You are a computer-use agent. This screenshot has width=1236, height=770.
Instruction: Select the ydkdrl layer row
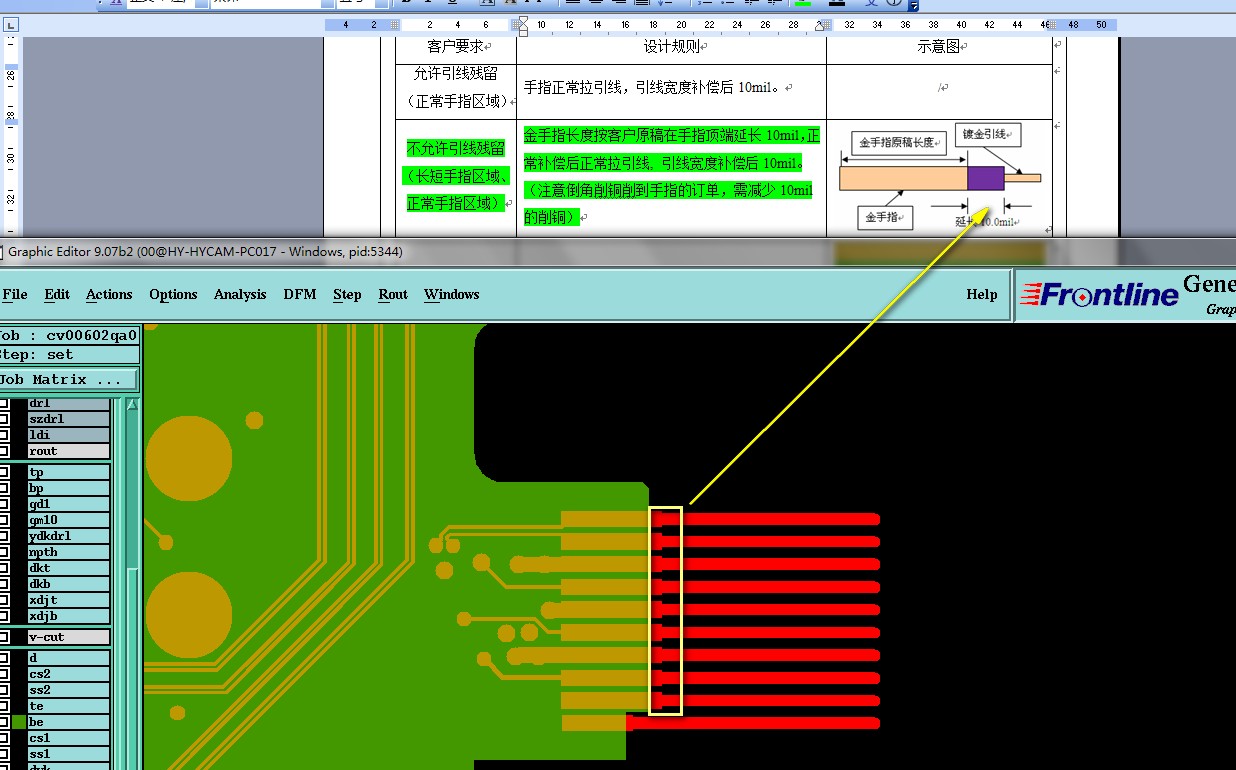(69, 536)
